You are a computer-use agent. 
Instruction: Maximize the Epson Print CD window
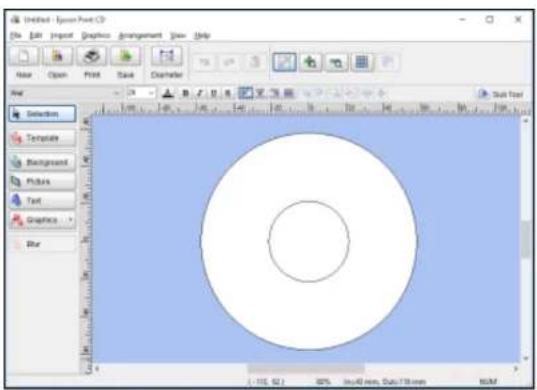(490, 20)
